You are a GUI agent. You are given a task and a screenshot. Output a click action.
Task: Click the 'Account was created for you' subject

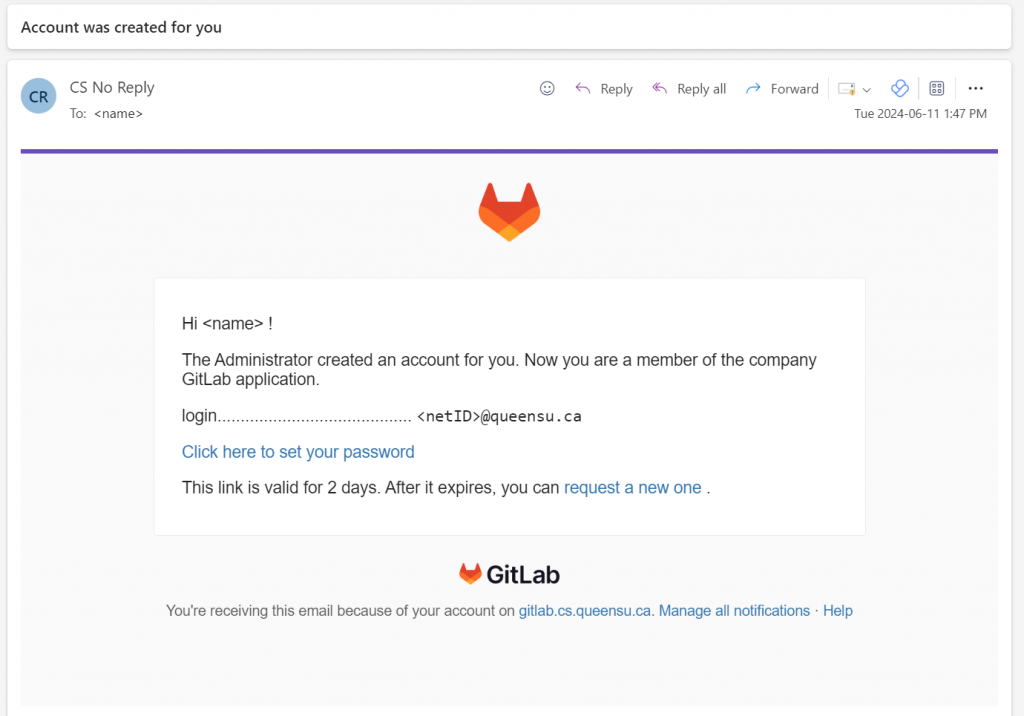tap(121, 28)
